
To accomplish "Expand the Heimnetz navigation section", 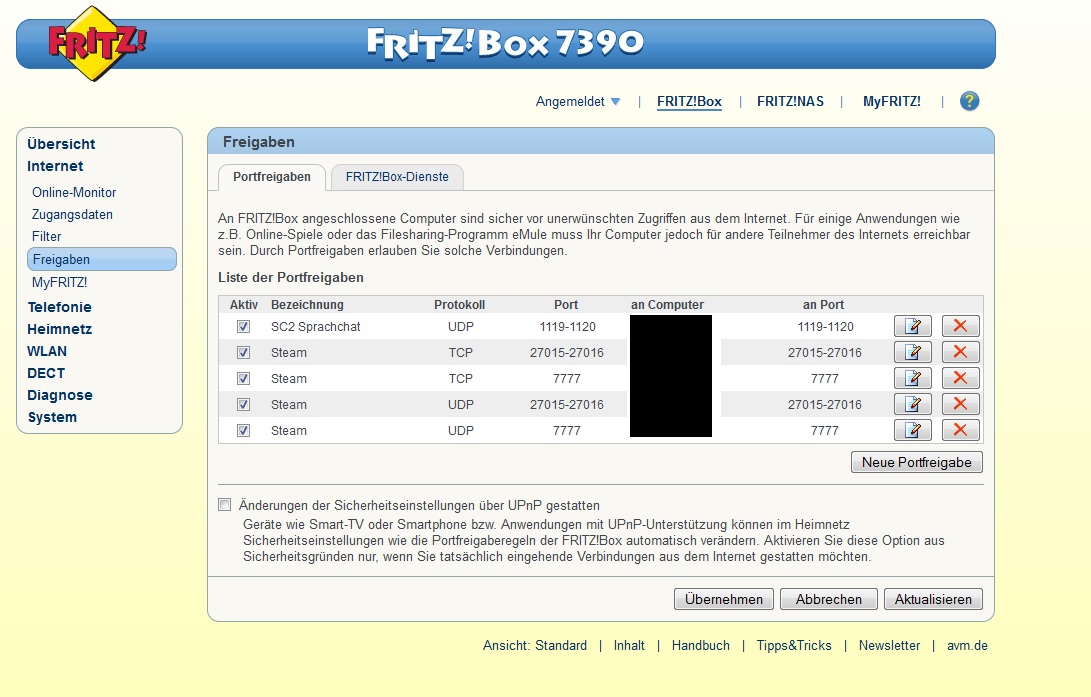I will [59, 329].
